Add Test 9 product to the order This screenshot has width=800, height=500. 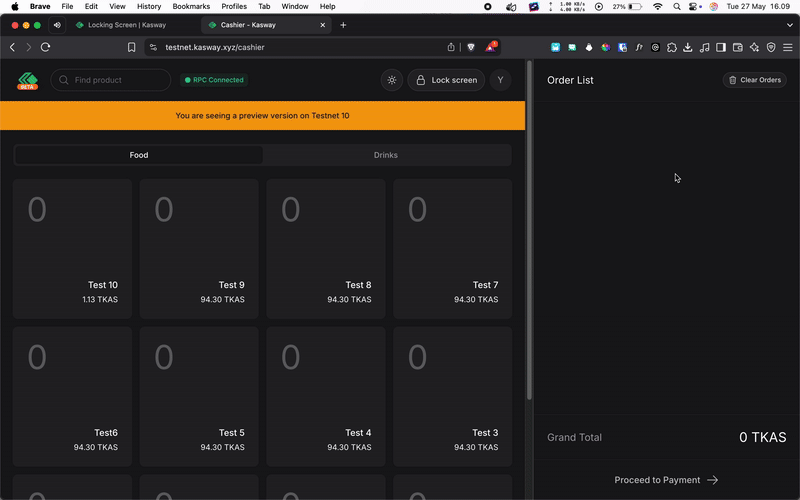pyautogui.click(x=199, y=249)
